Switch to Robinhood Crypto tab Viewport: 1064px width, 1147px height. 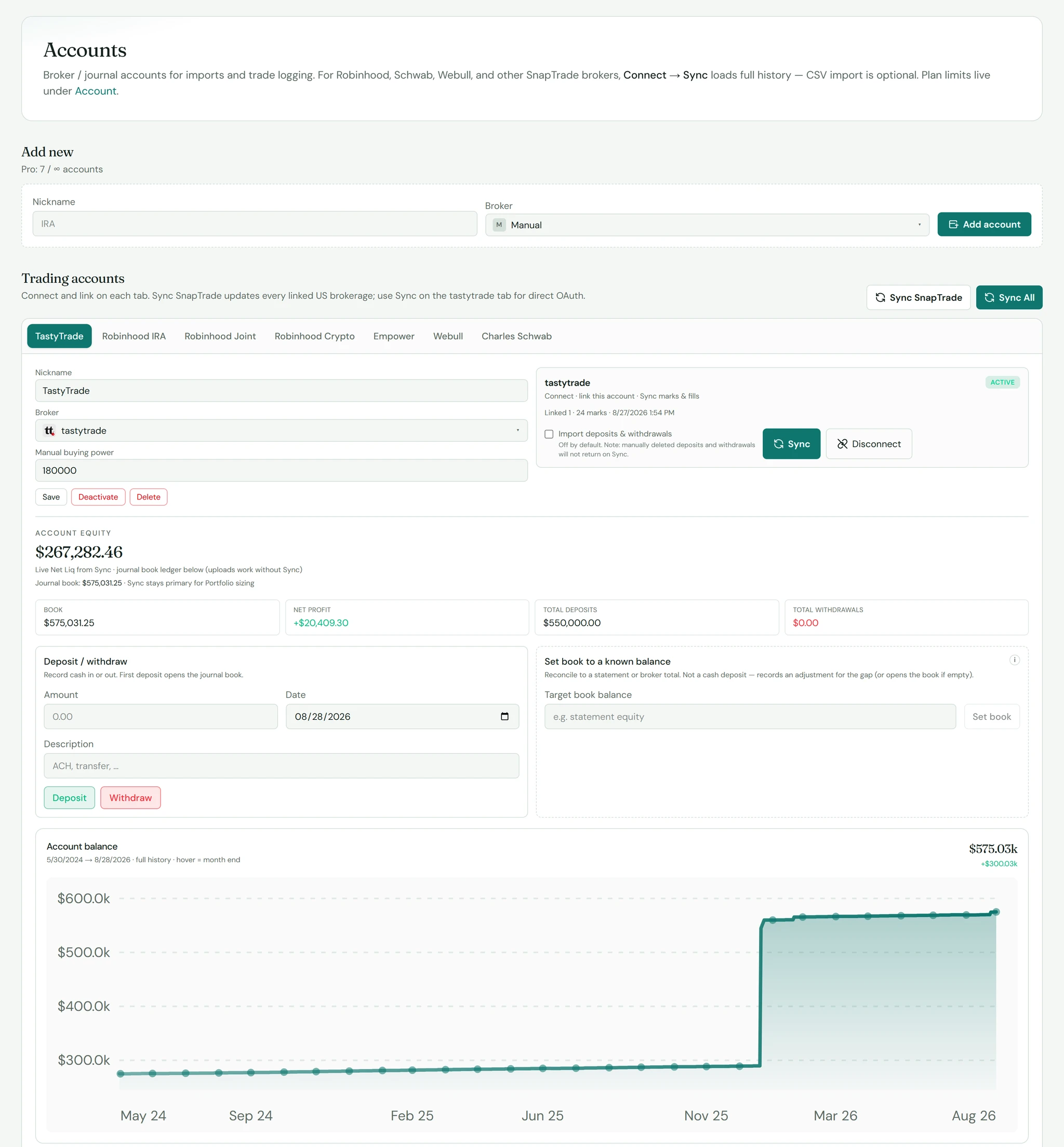[x=314, y=336]
